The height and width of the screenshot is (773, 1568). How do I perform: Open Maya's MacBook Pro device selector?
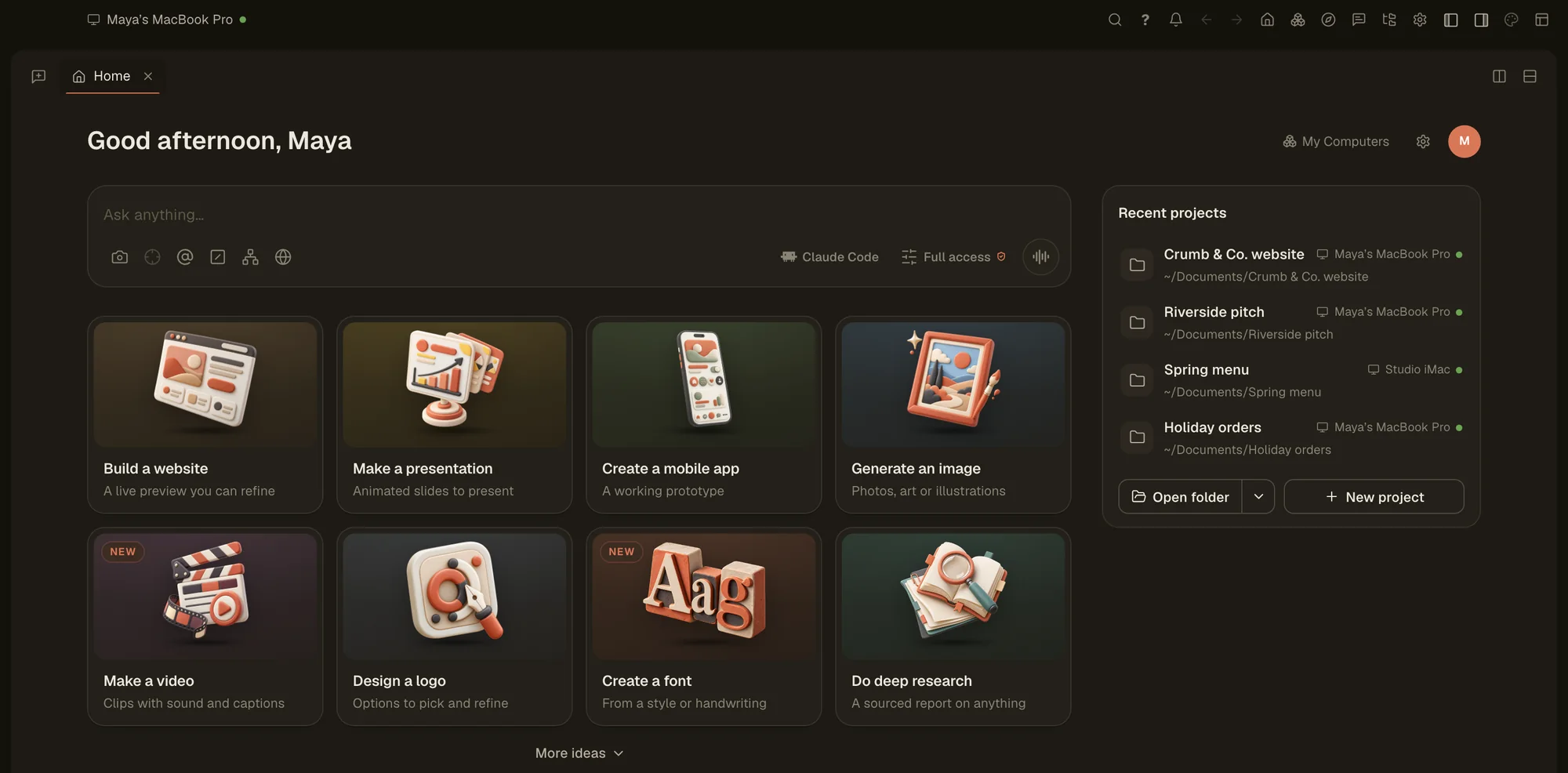coord(167,20)
